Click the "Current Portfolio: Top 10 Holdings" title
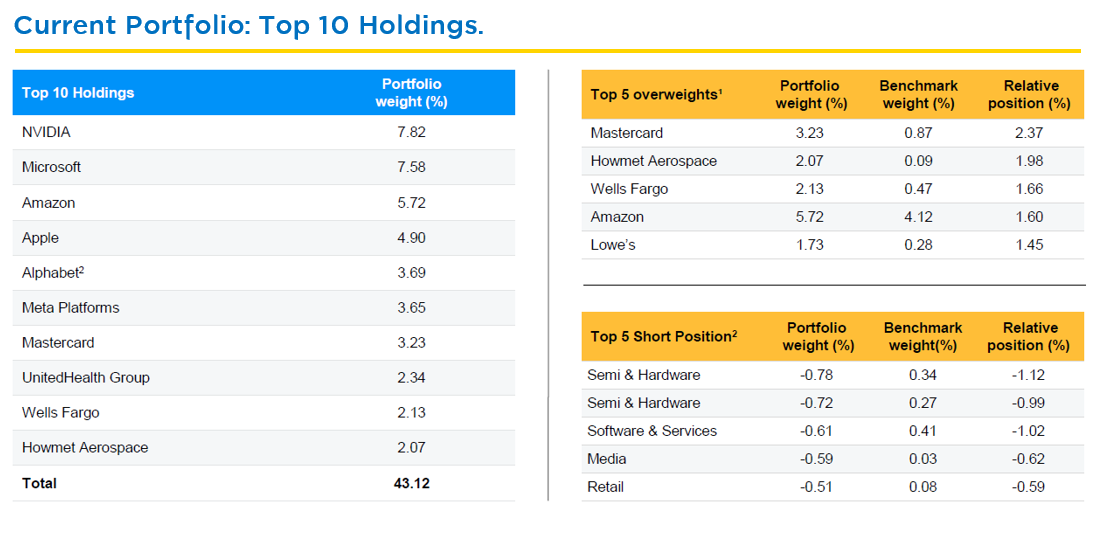This screenshot has width=1099, height=534. [x=248, y=25]
